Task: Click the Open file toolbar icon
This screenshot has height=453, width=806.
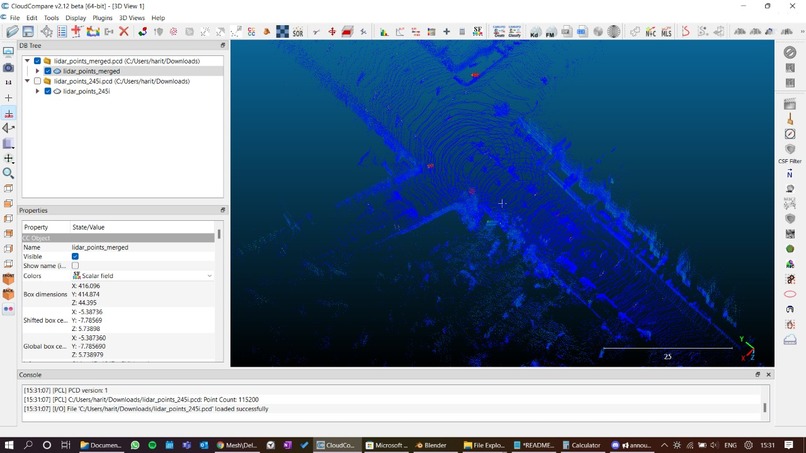Action: click(x=12, y=31)
